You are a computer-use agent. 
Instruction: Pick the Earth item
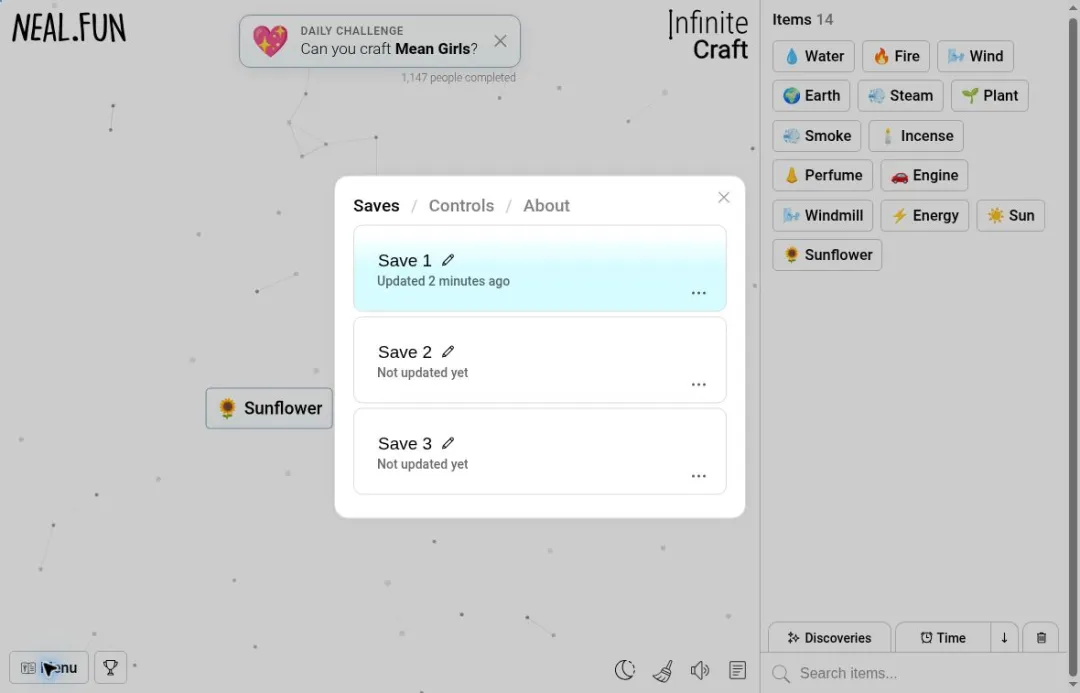tap(811, 95)
